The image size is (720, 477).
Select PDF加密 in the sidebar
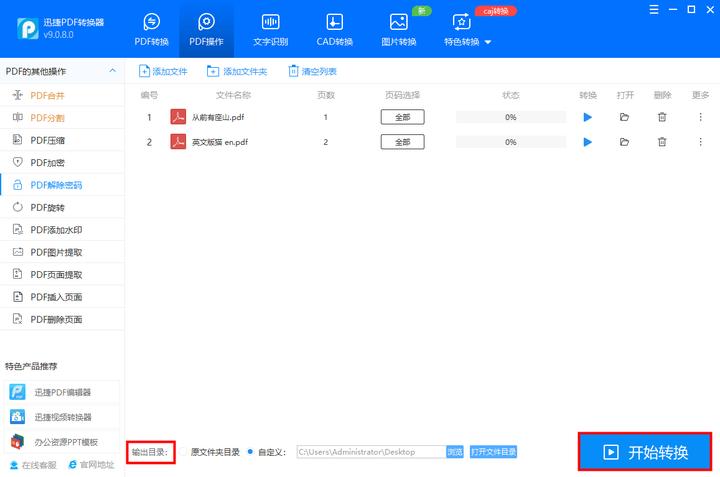(x=62, y=163)
